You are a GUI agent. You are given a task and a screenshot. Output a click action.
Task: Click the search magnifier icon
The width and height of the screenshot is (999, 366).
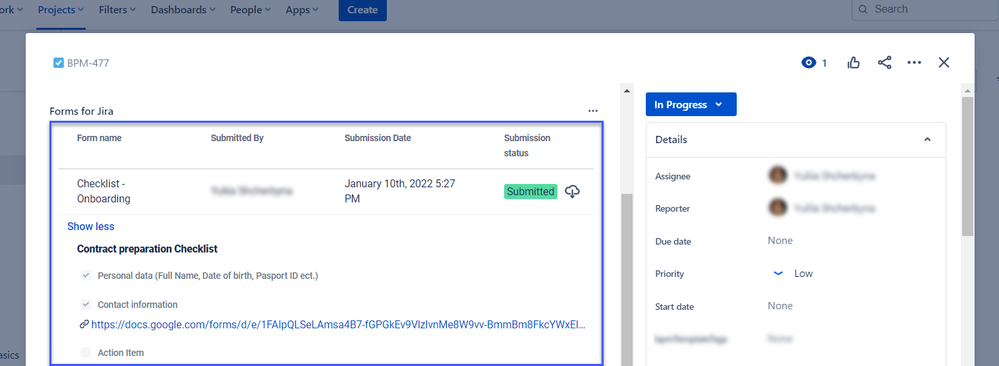(x=863, y=10)
